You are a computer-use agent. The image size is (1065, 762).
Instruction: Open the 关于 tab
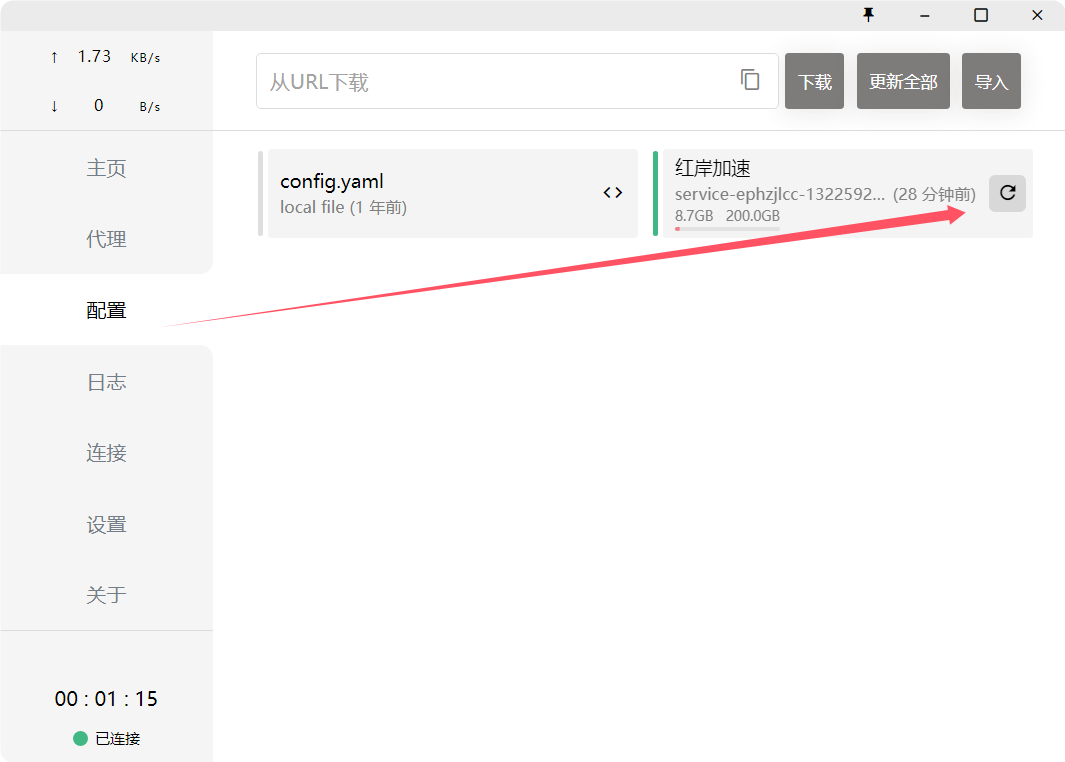coord(106,595)
